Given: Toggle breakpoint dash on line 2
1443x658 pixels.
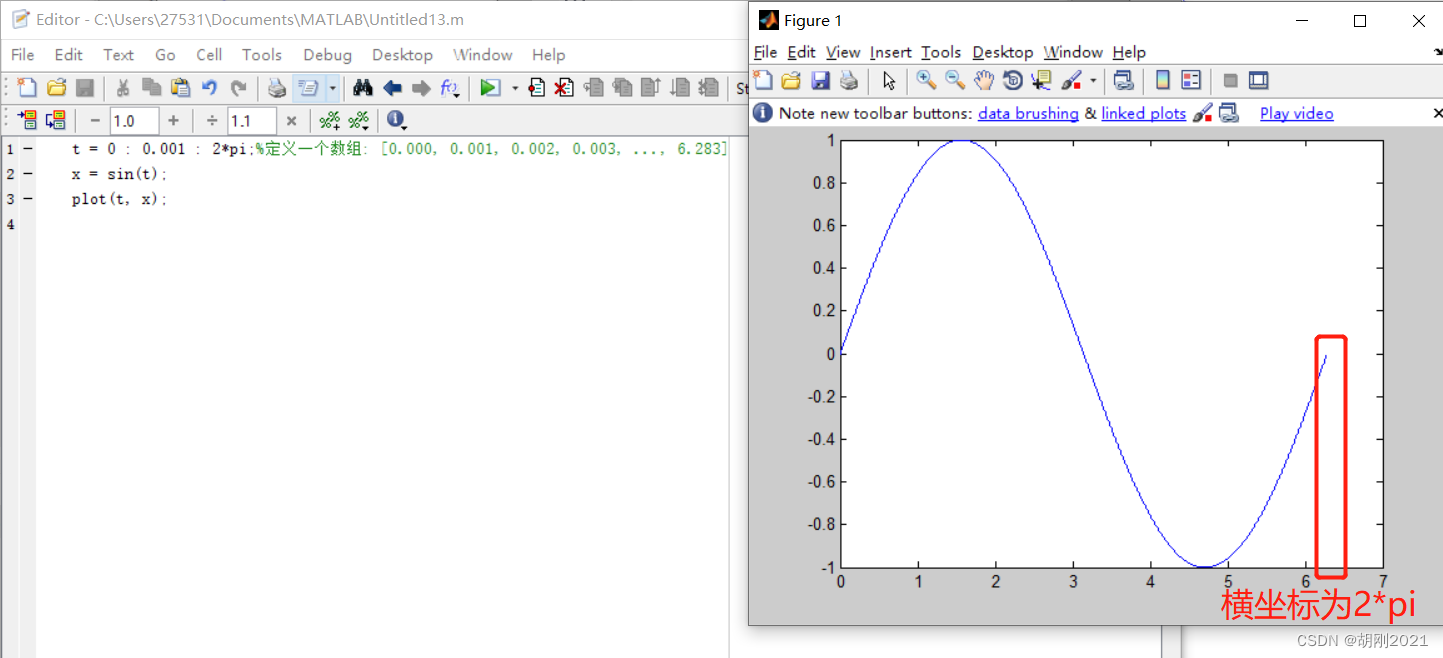Looking at the screenshot, I should [x=27, y=174].
